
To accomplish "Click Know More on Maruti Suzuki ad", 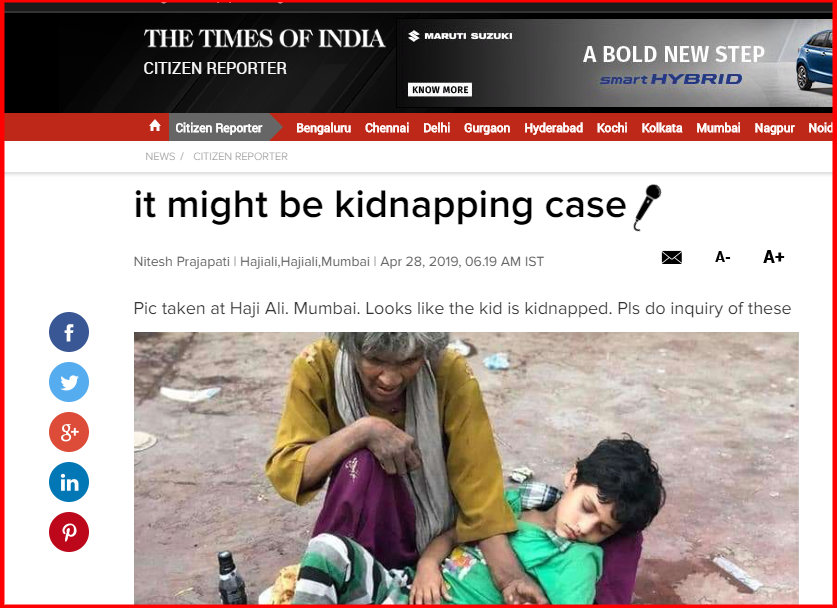I will pyautogui.click(x=440, y=90).
